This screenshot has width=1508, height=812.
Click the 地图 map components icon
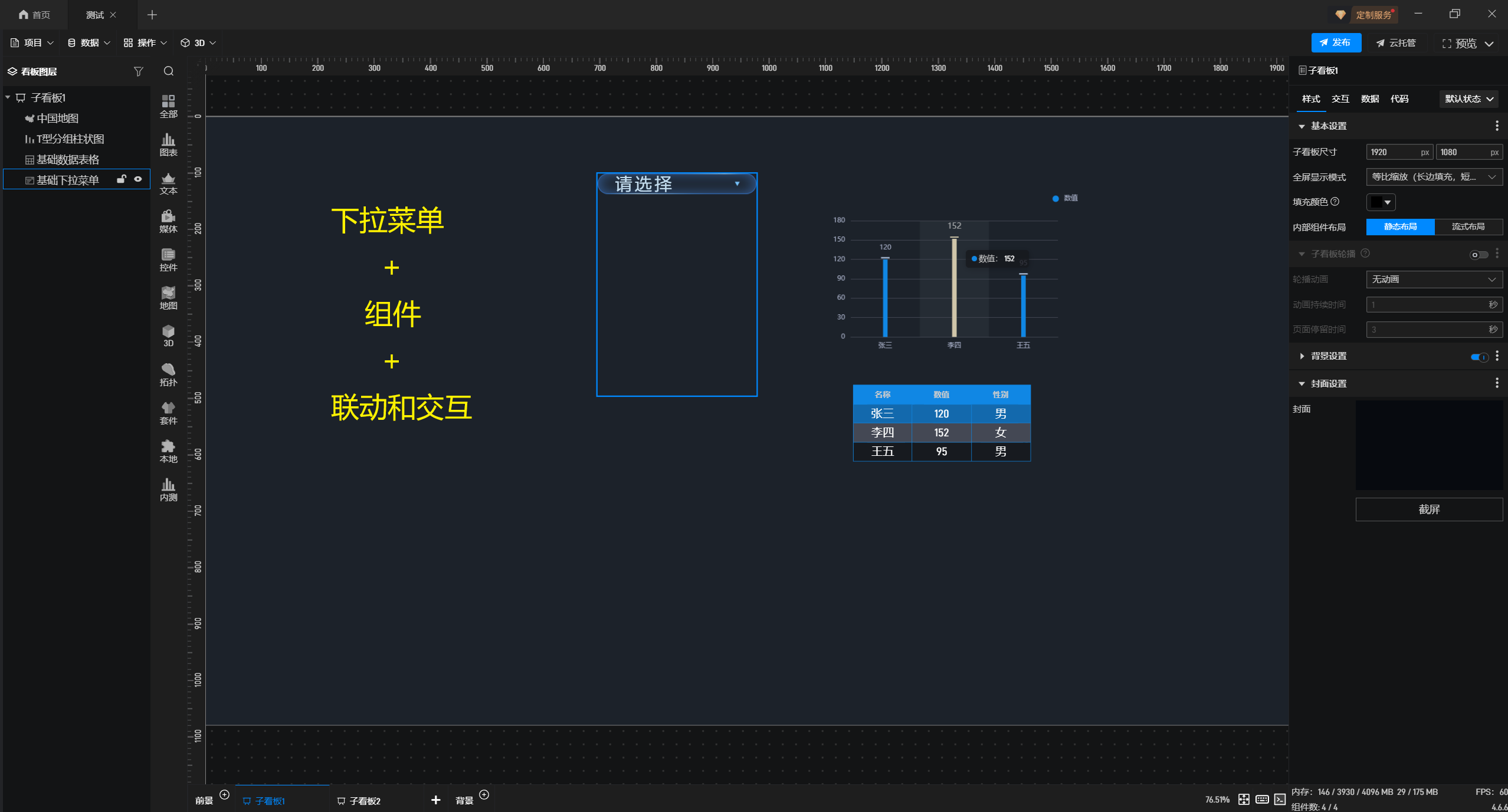click(x=168, y=298)
